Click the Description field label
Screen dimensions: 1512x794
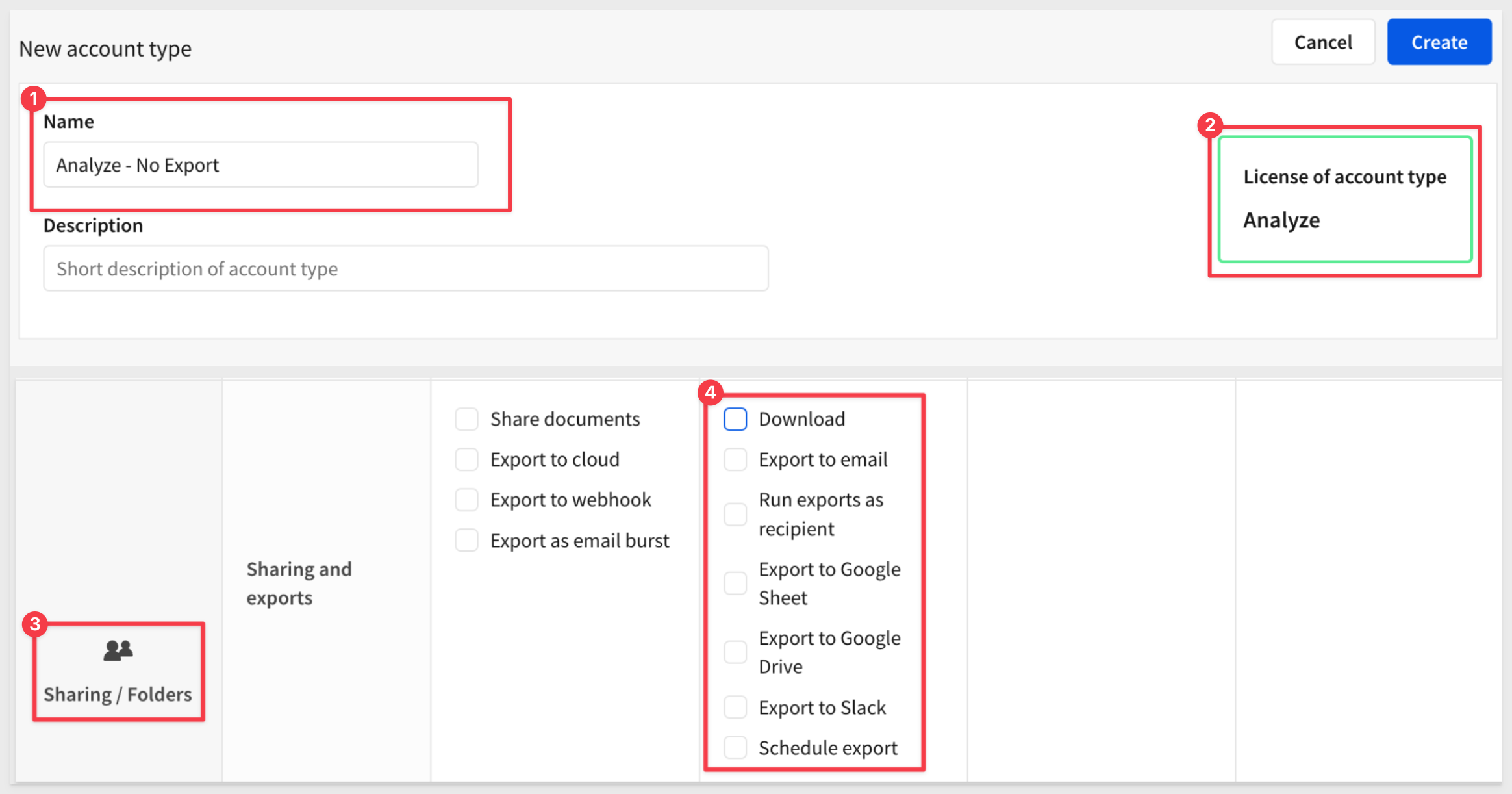click(x=93, y=225)
